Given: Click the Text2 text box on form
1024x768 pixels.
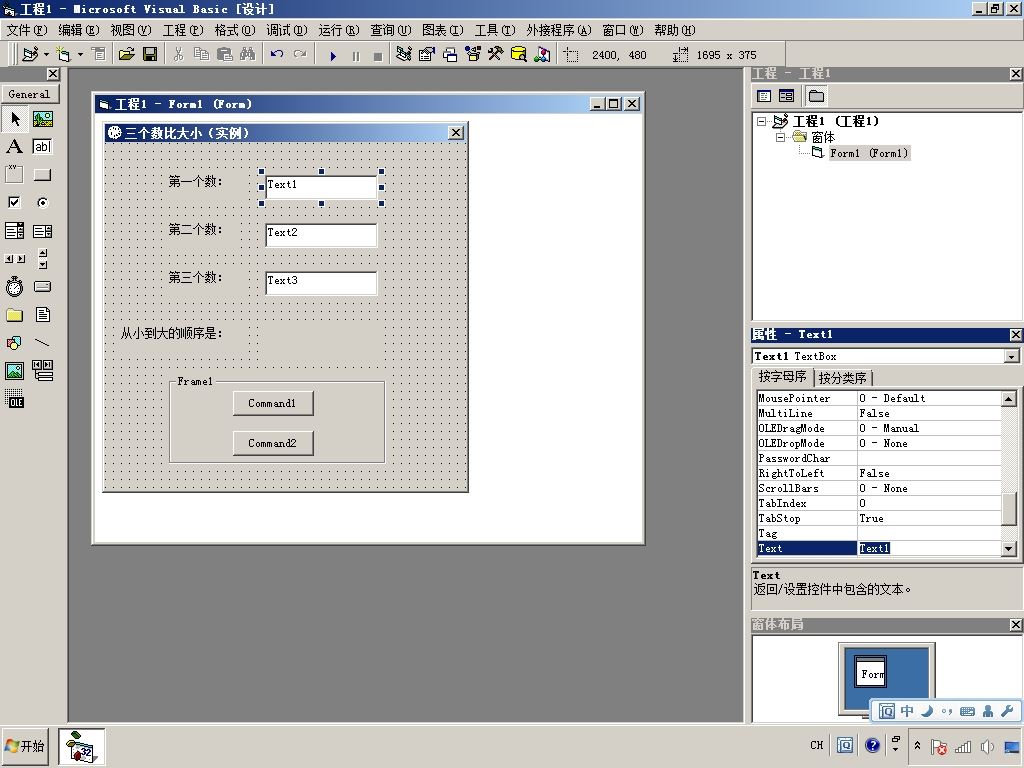Looking at the screenshot, I should tap(321, 235).
